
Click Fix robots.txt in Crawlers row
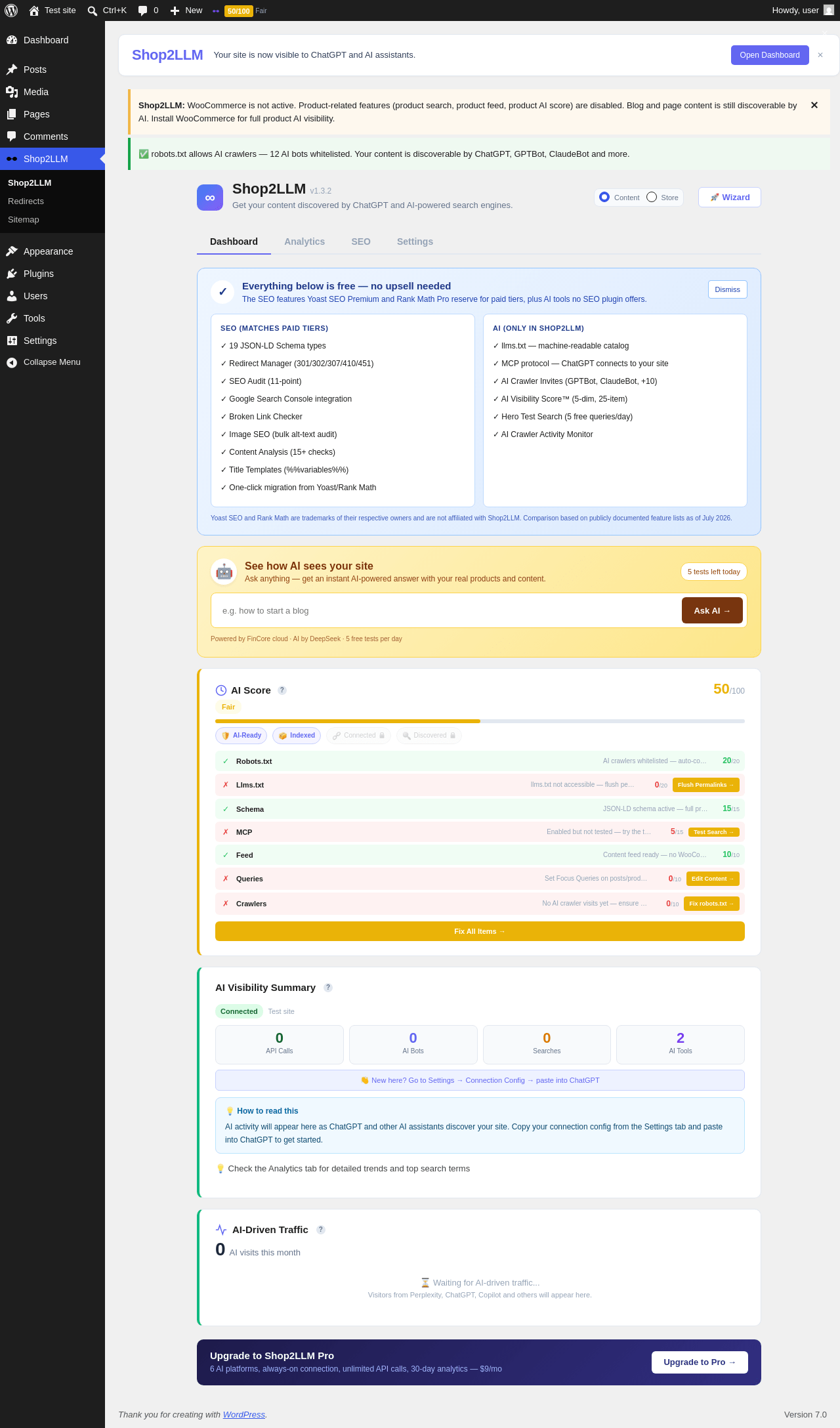[x=711, y=904]
